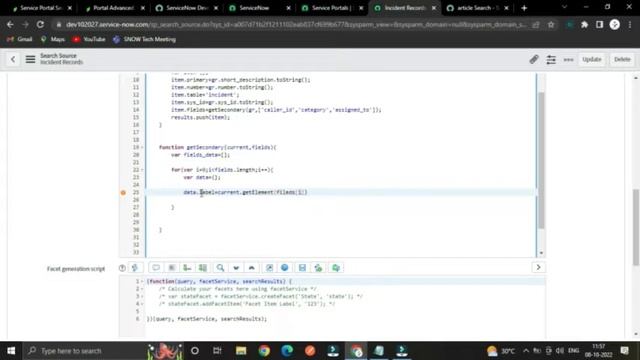Viewport: 640px width, 360px height.
Task: Open File Explorer from the taskbar
Action: (x=241, y=351)
